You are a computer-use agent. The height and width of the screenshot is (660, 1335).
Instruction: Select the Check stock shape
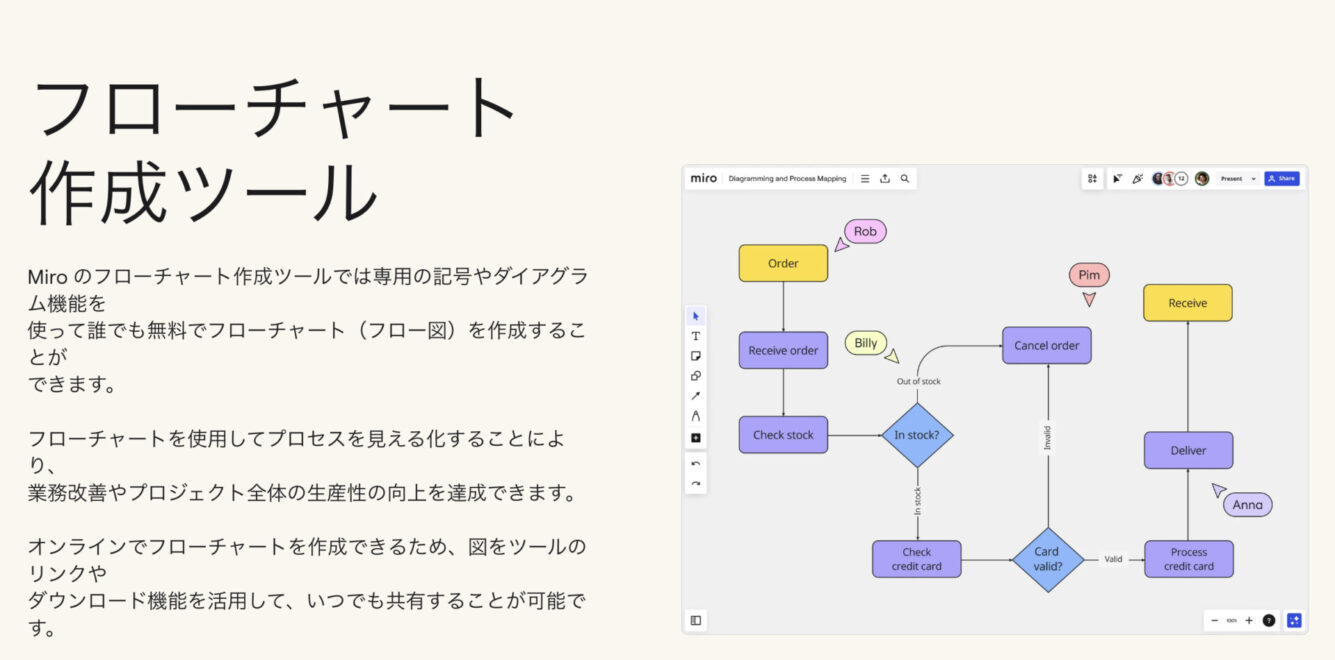pyautogui.click(x=783, y=435)
